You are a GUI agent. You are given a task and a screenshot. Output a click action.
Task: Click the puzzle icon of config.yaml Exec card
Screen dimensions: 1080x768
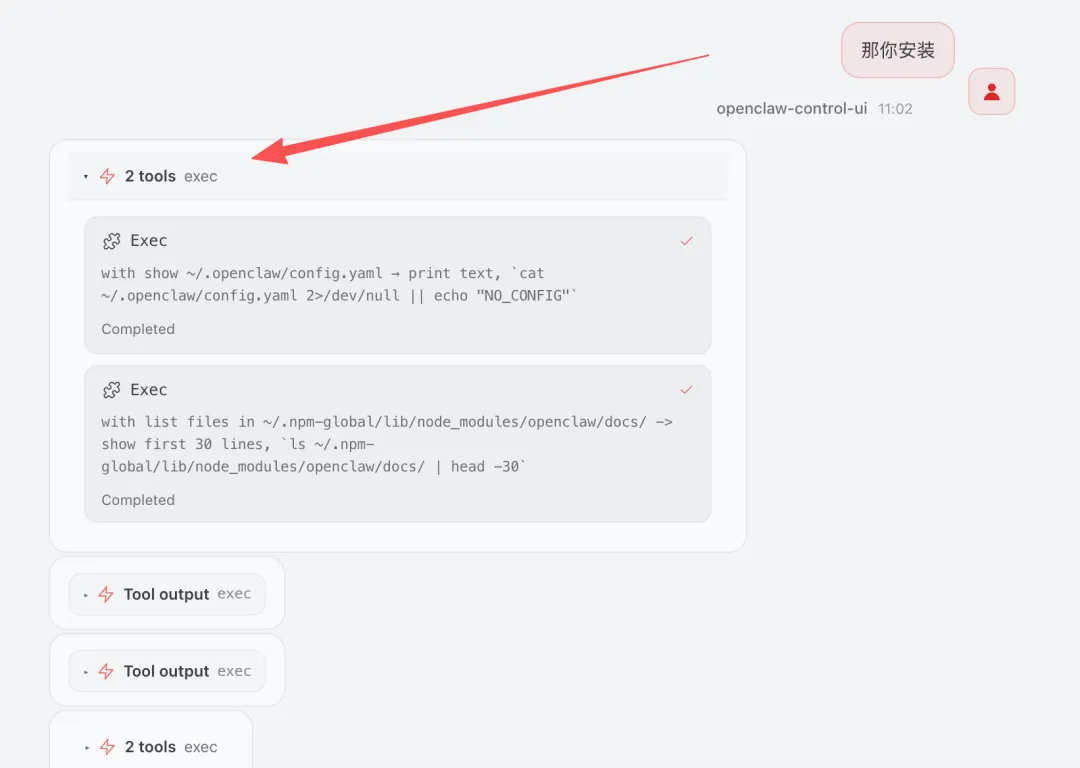pos(112,241)
